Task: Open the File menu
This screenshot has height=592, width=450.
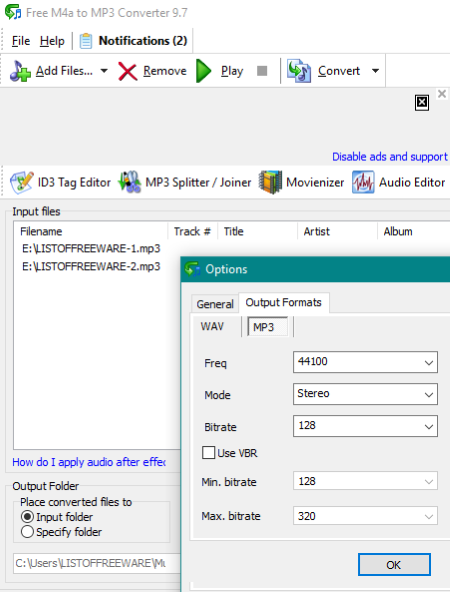Action: pos(21,41)
